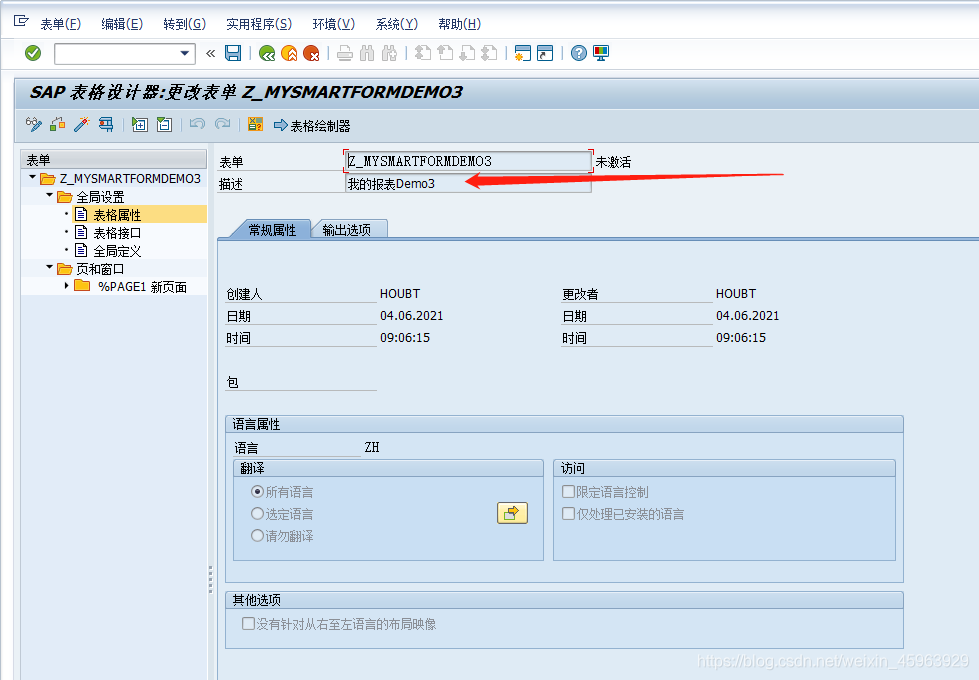Collapse the 页和窗口 folder node
979x680 pixels.
(49, 268)
